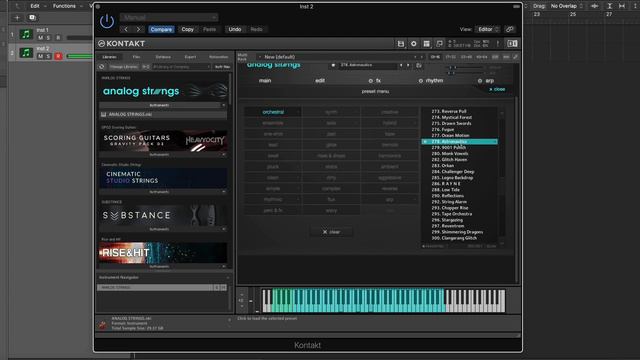Screen dimensions: 640x360
Task: Filter presets by orchestral tag
Action: click(273, 112)
